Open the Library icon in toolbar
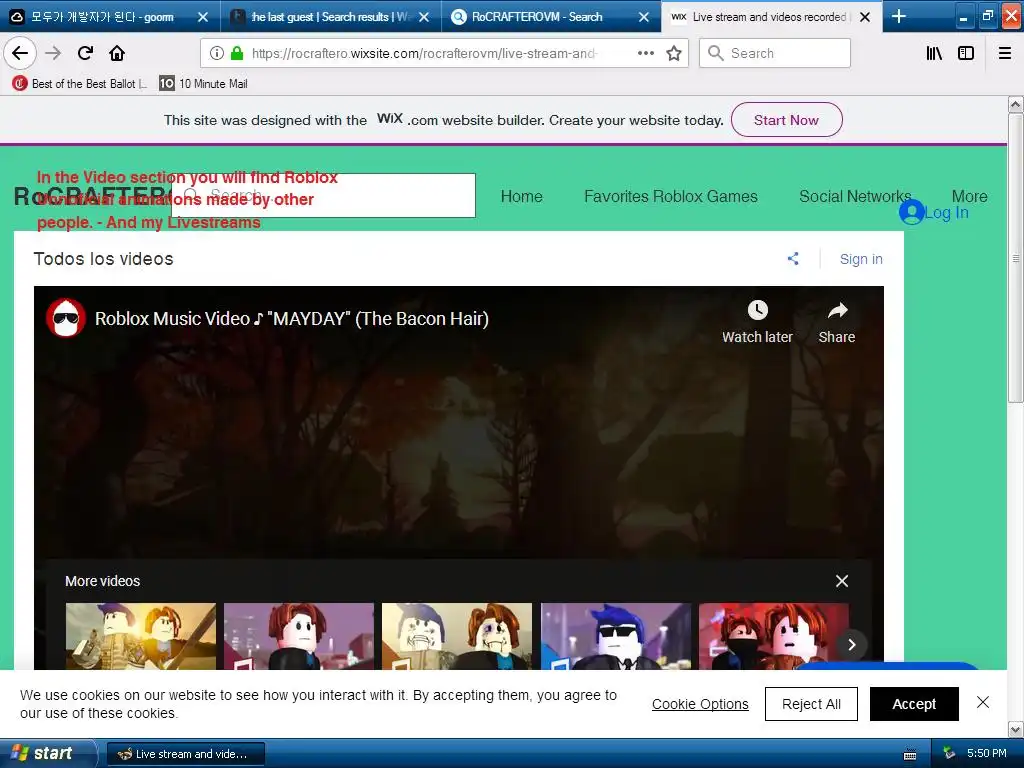 coord(934,53)
